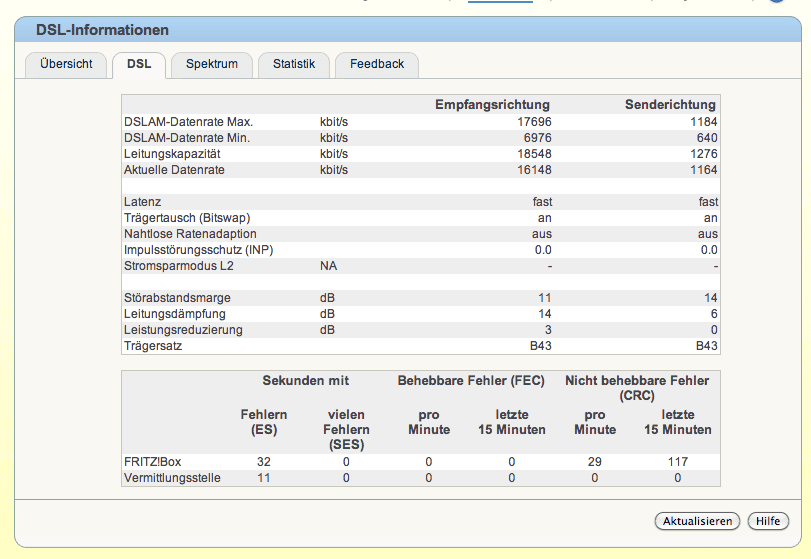The image size is (811, 559).
Task: Click the Fehlern (ES) subheader
Action: pos(264,422)
